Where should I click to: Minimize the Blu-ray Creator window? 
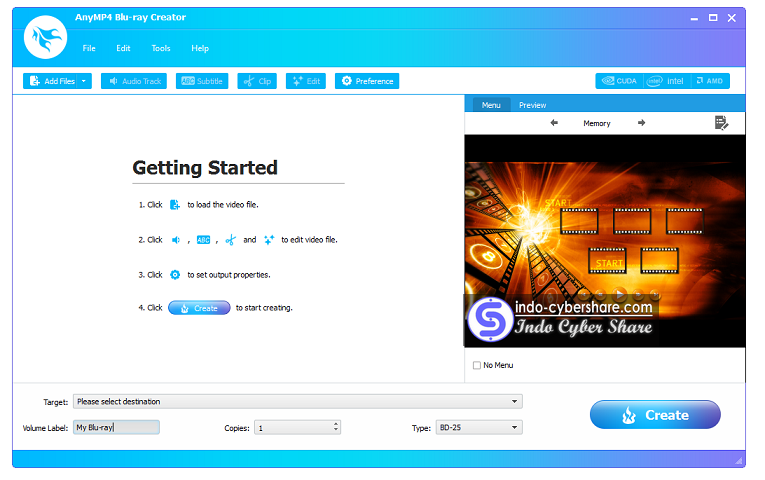coord(694,19)
